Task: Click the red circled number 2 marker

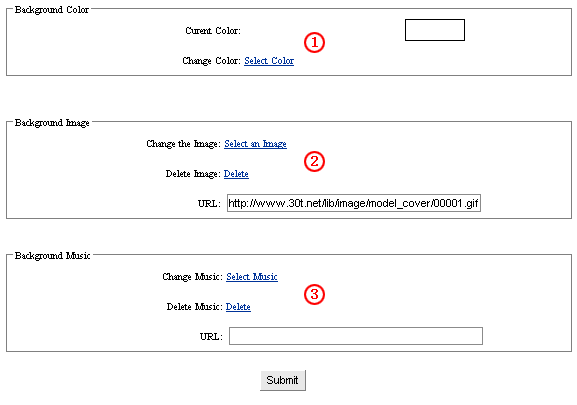Action: [314, 161]
